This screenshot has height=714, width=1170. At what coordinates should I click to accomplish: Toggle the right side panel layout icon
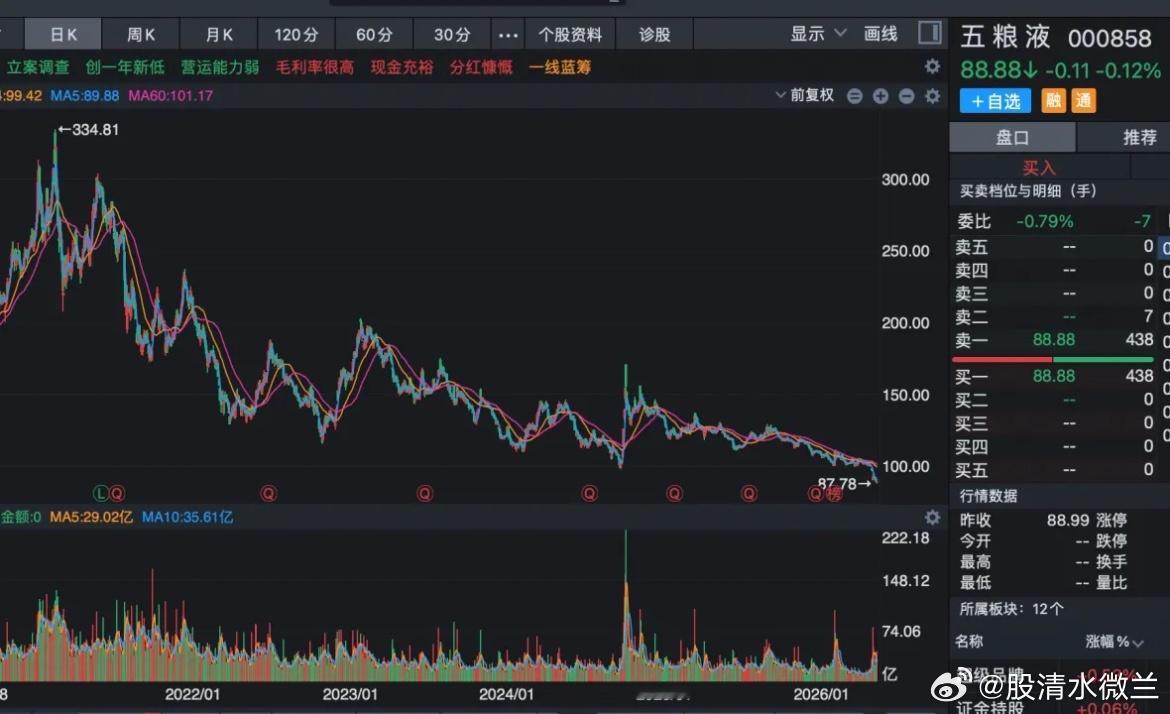929,33
